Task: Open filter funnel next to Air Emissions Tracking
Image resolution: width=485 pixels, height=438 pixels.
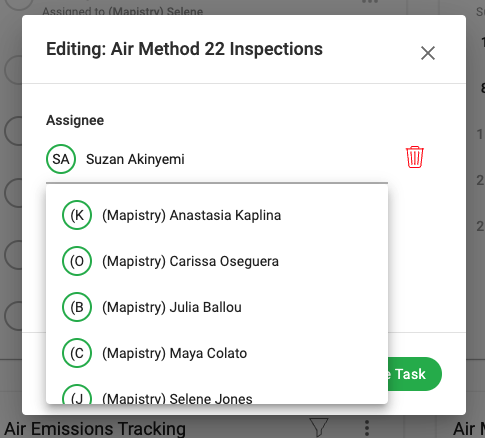Action: point(319,427)
